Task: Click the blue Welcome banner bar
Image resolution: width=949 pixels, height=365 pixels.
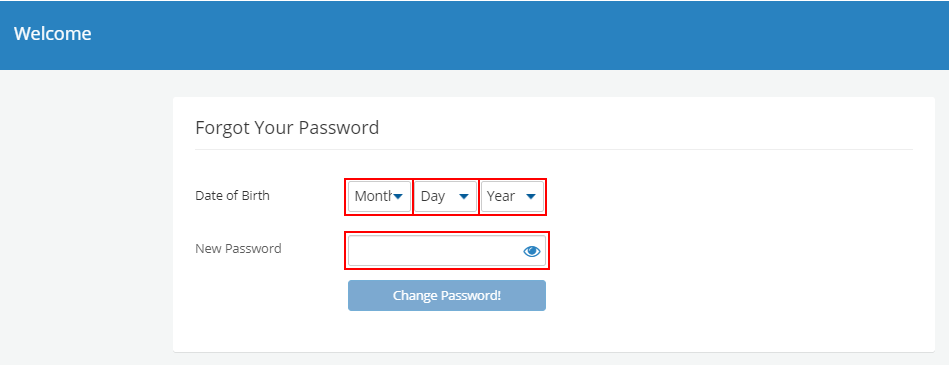Action: coord(474,35)
